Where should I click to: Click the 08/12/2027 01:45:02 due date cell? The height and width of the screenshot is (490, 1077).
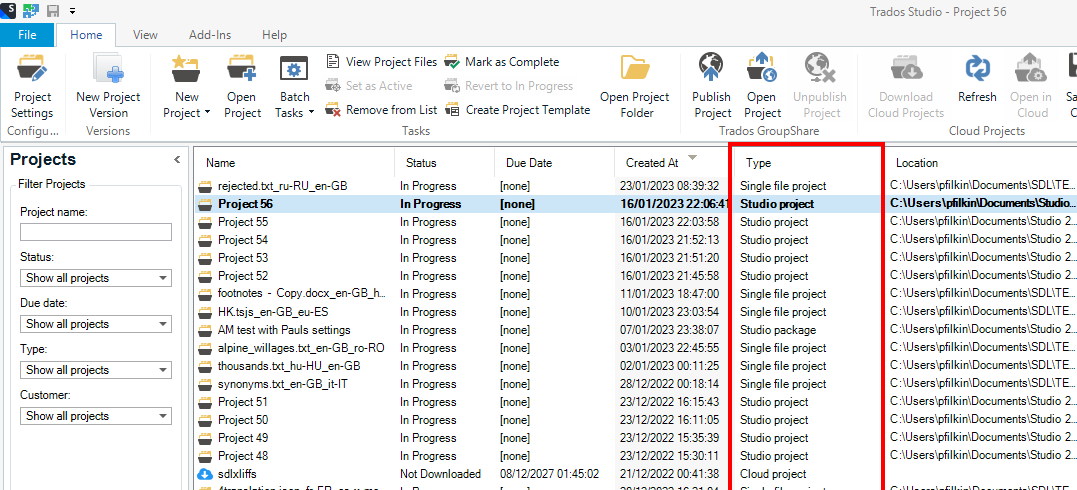tap(549, 474)
